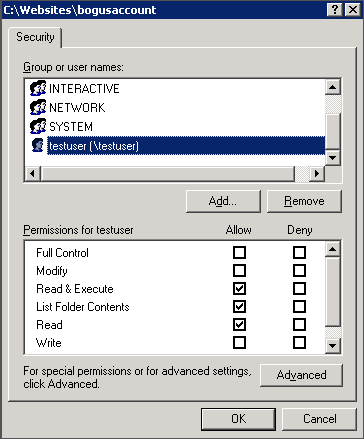
Task: Click the Add... button
Action: coord(223,201)
